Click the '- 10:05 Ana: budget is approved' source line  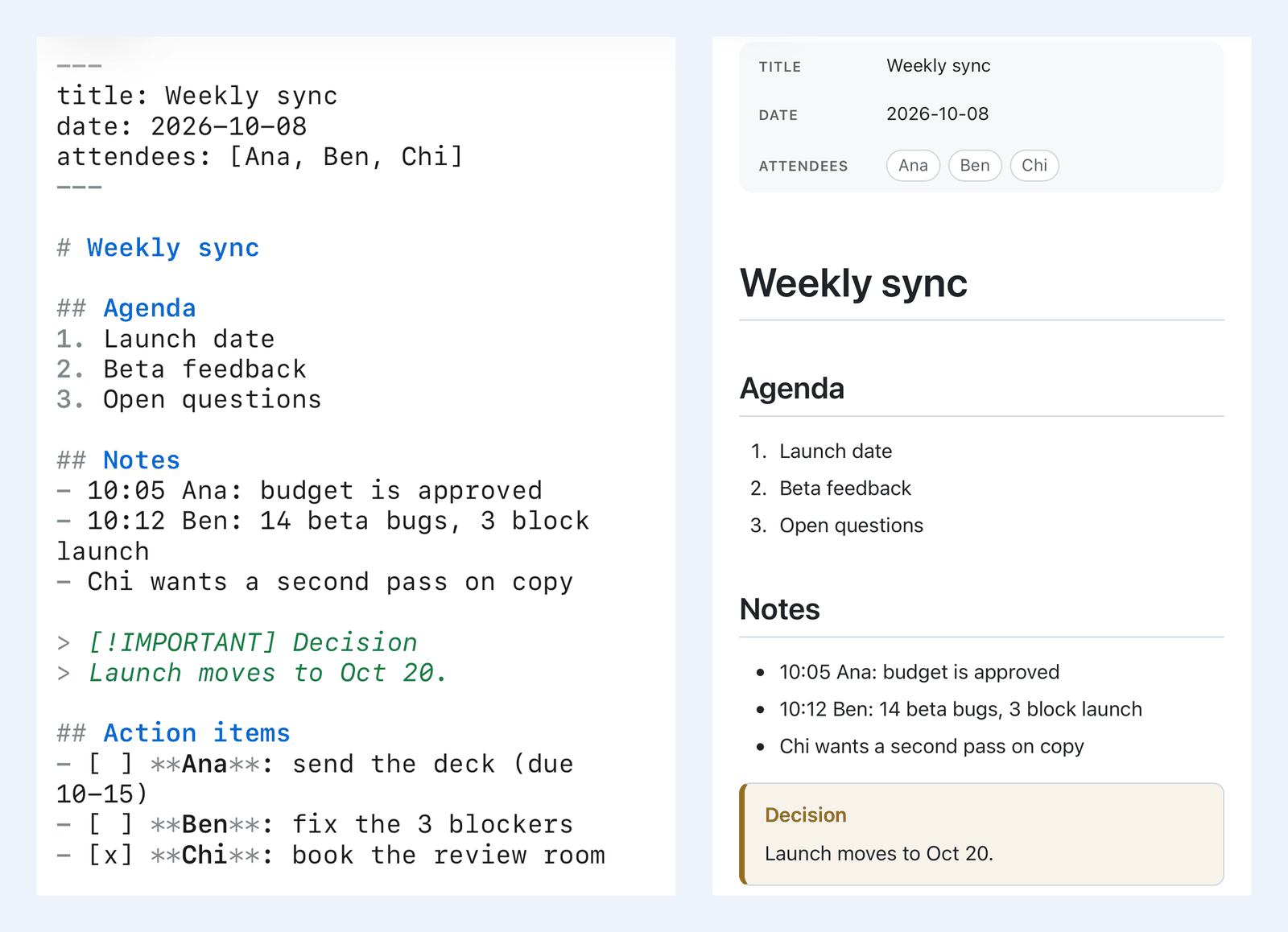(x=299, y=491)
